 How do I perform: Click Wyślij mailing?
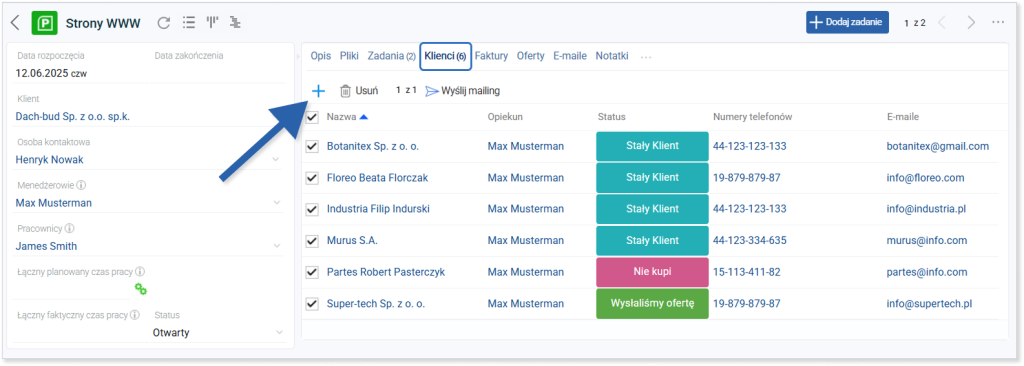click(x=463, y=91)
